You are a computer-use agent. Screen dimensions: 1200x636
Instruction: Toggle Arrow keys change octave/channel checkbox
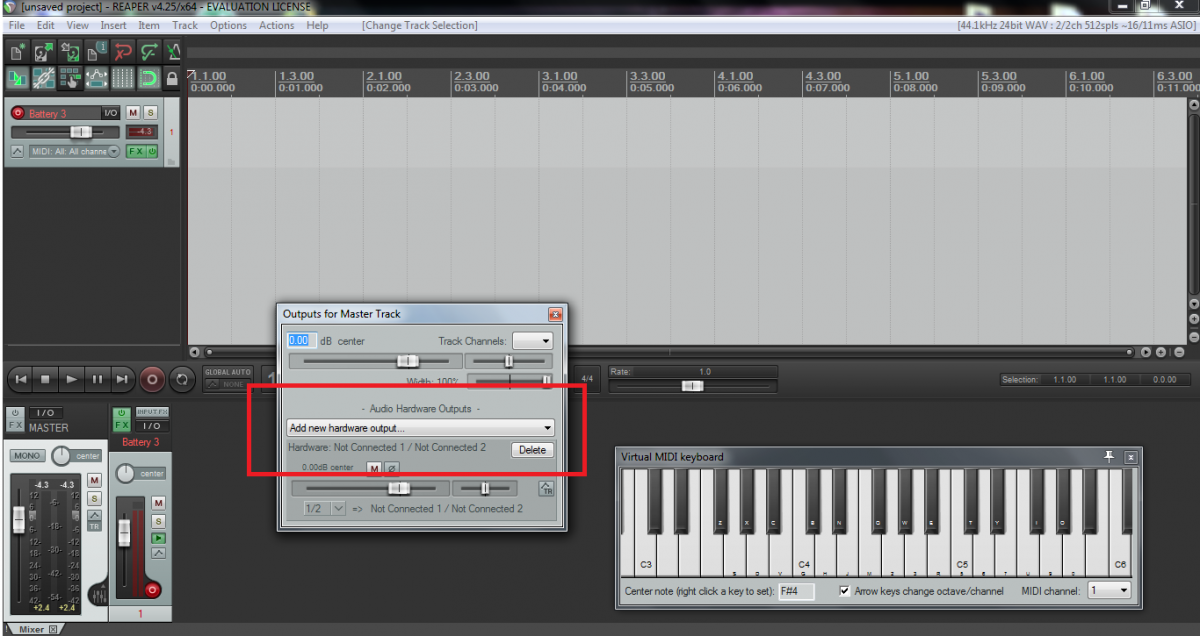point(845,591)
